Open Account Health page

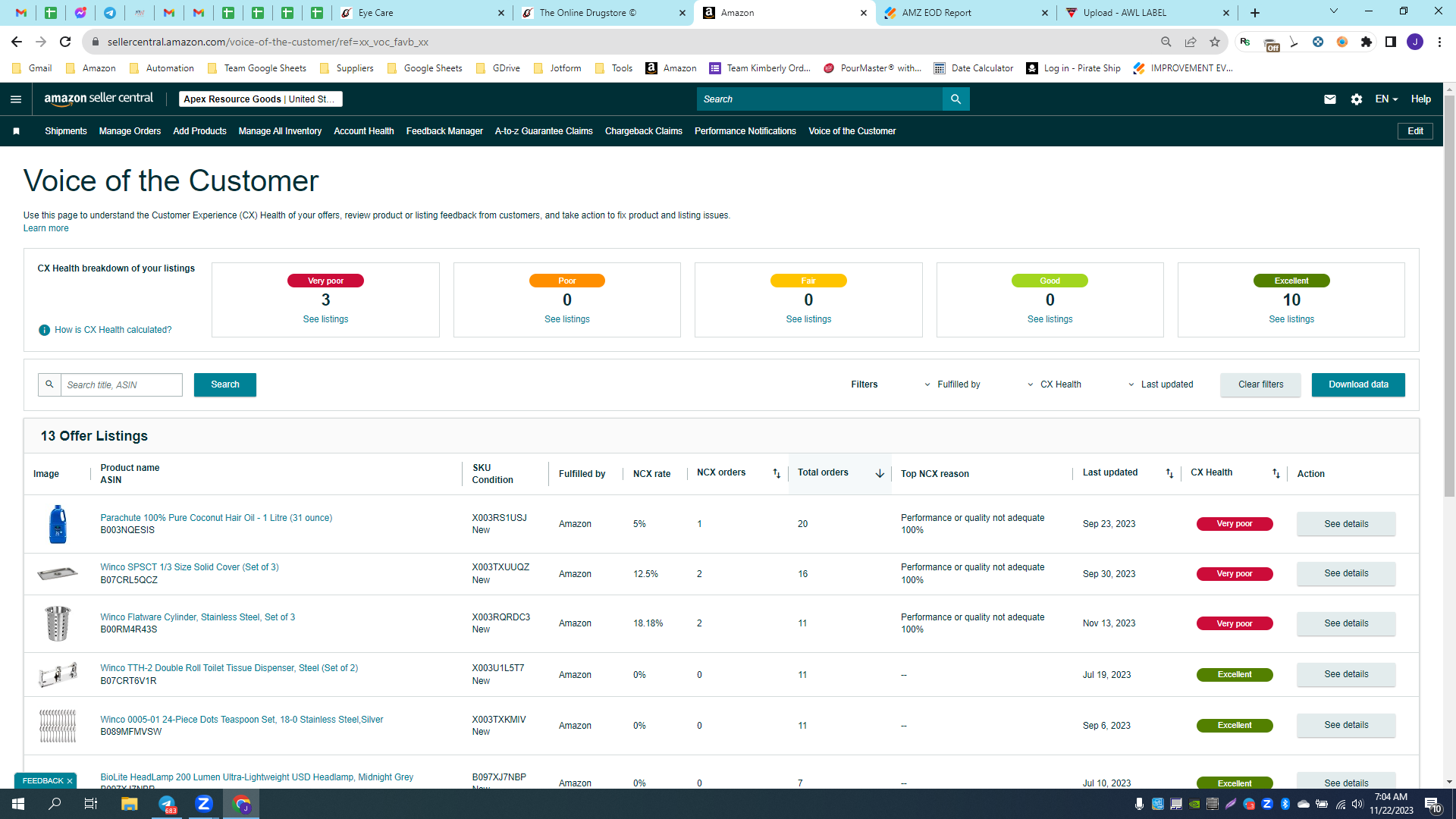(x=364, y=131)
